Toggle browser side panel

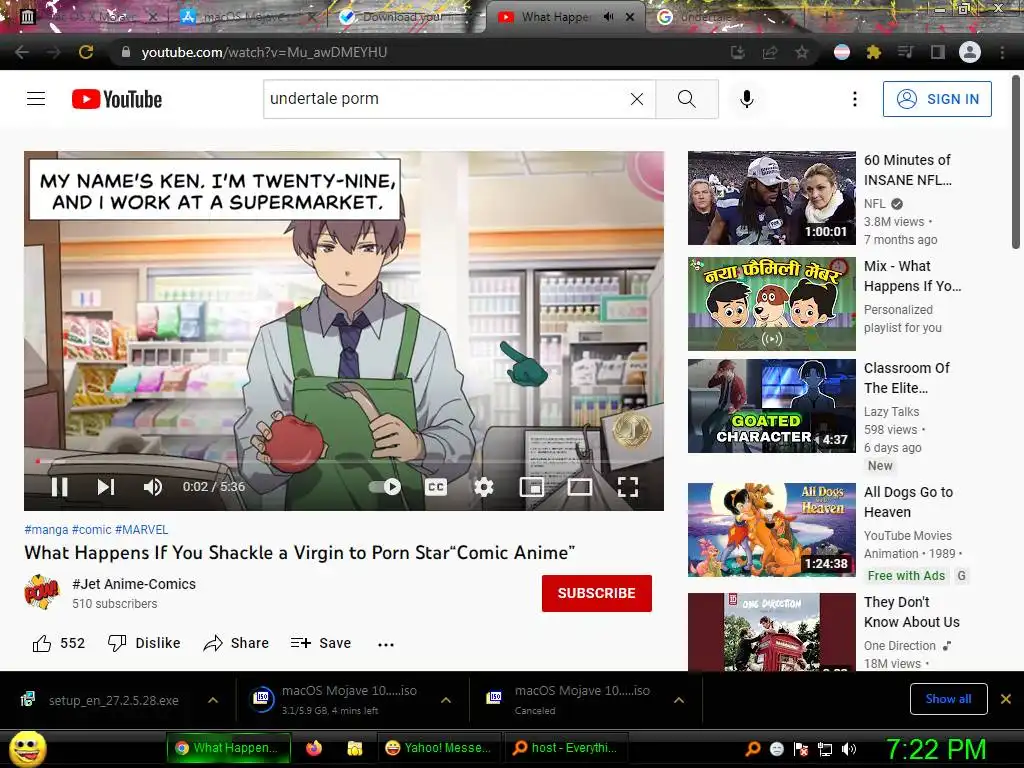pyautogui.click(x=937, y=52)
